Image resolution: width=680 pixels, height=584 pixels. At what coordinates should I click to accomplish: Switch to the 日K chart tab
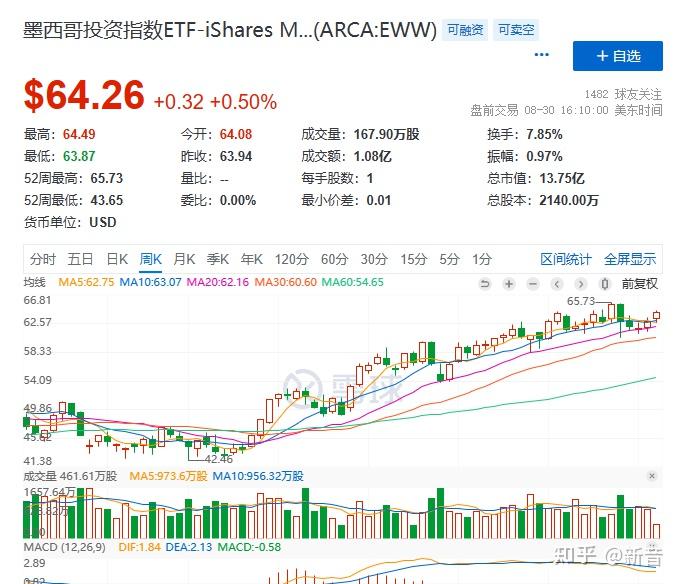[x=117, y=259]
